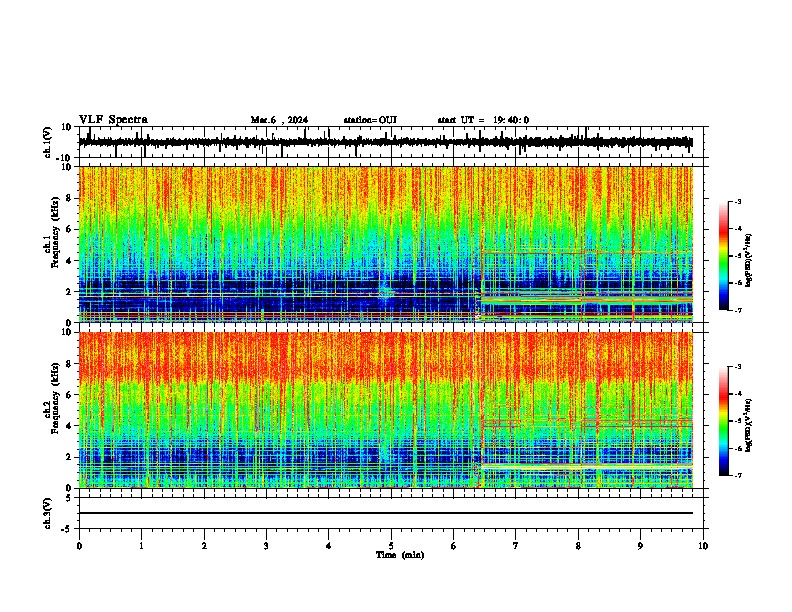This screenshot has height=612, width=792.
Task: Click time-axis tick label "3"
Action: coord(266,546)
